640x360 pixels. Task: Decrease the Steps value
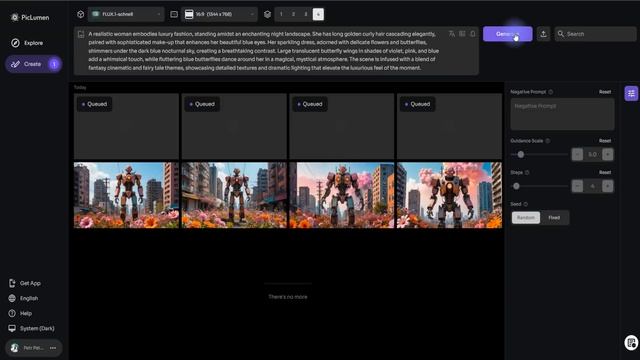pyautogui.click(x=577, y=186)
